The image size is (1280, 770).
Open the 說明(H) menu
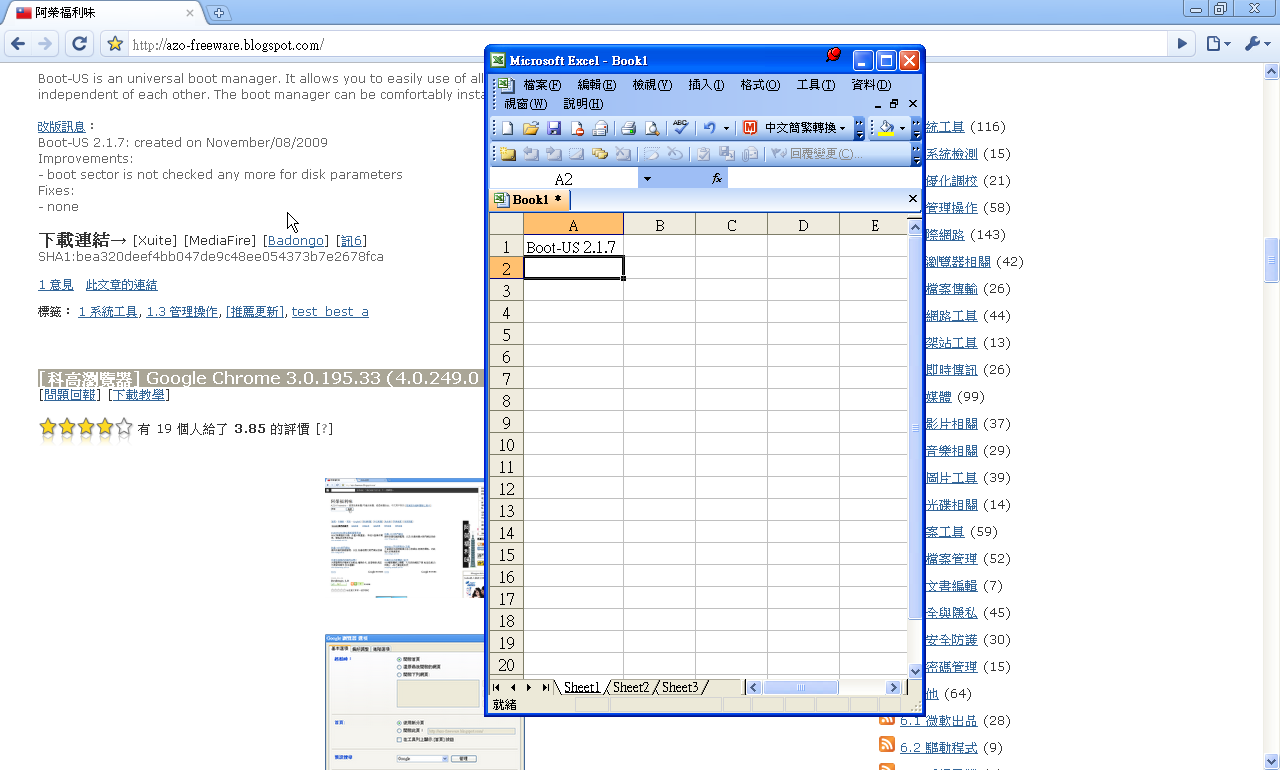click(583, 104)
